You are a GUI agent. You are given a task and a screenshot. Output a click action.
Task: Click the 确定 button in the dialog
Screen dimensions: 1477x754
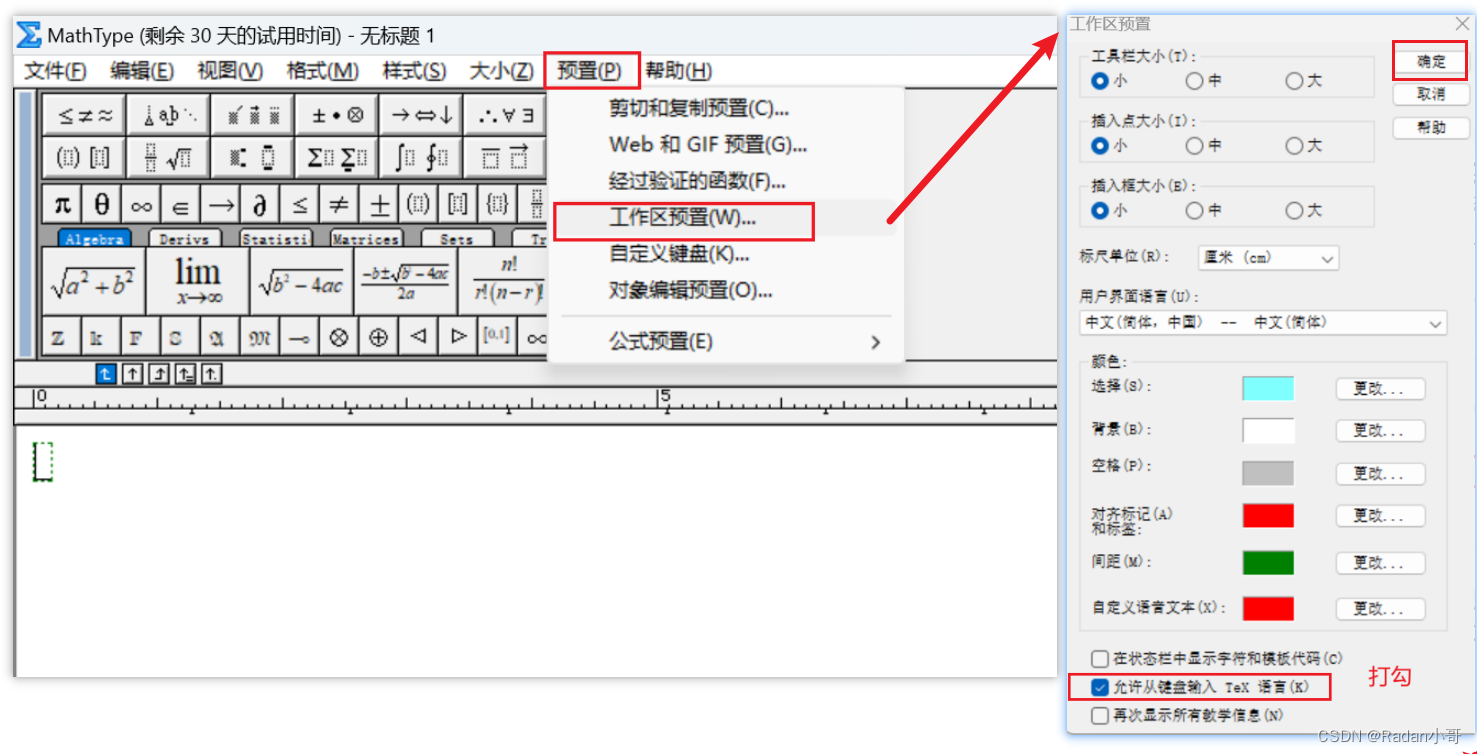coord(1431,62)
